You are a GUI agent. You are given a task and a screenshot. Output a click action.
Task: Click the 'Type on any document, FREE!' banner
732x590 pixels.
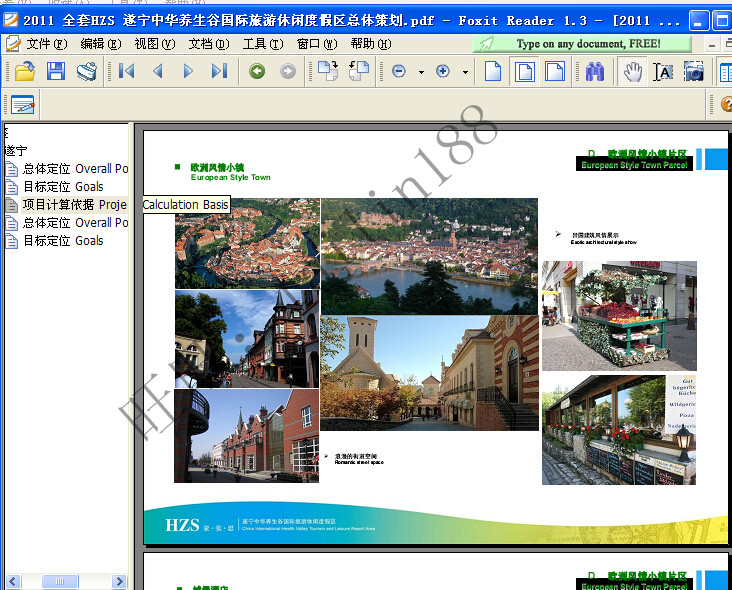click(582, 44)
